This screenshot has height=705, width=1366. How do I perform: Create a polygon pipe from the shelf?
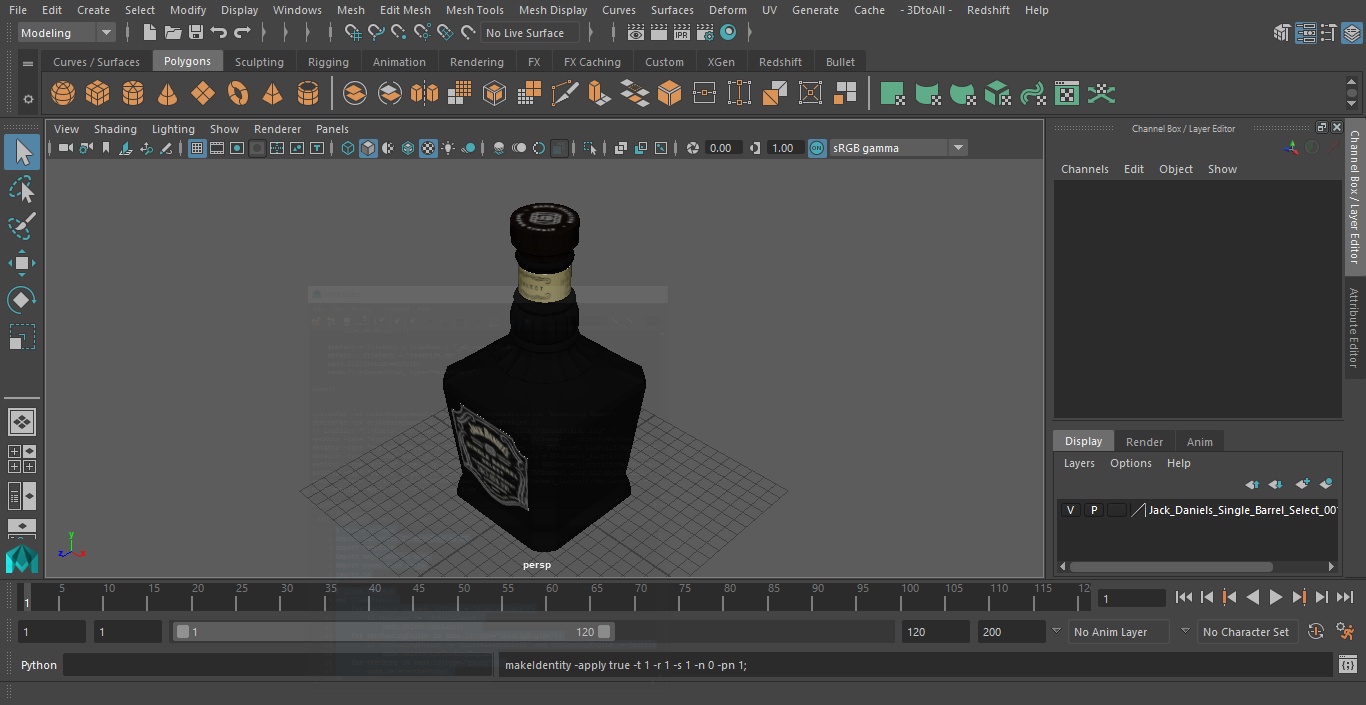308,94
